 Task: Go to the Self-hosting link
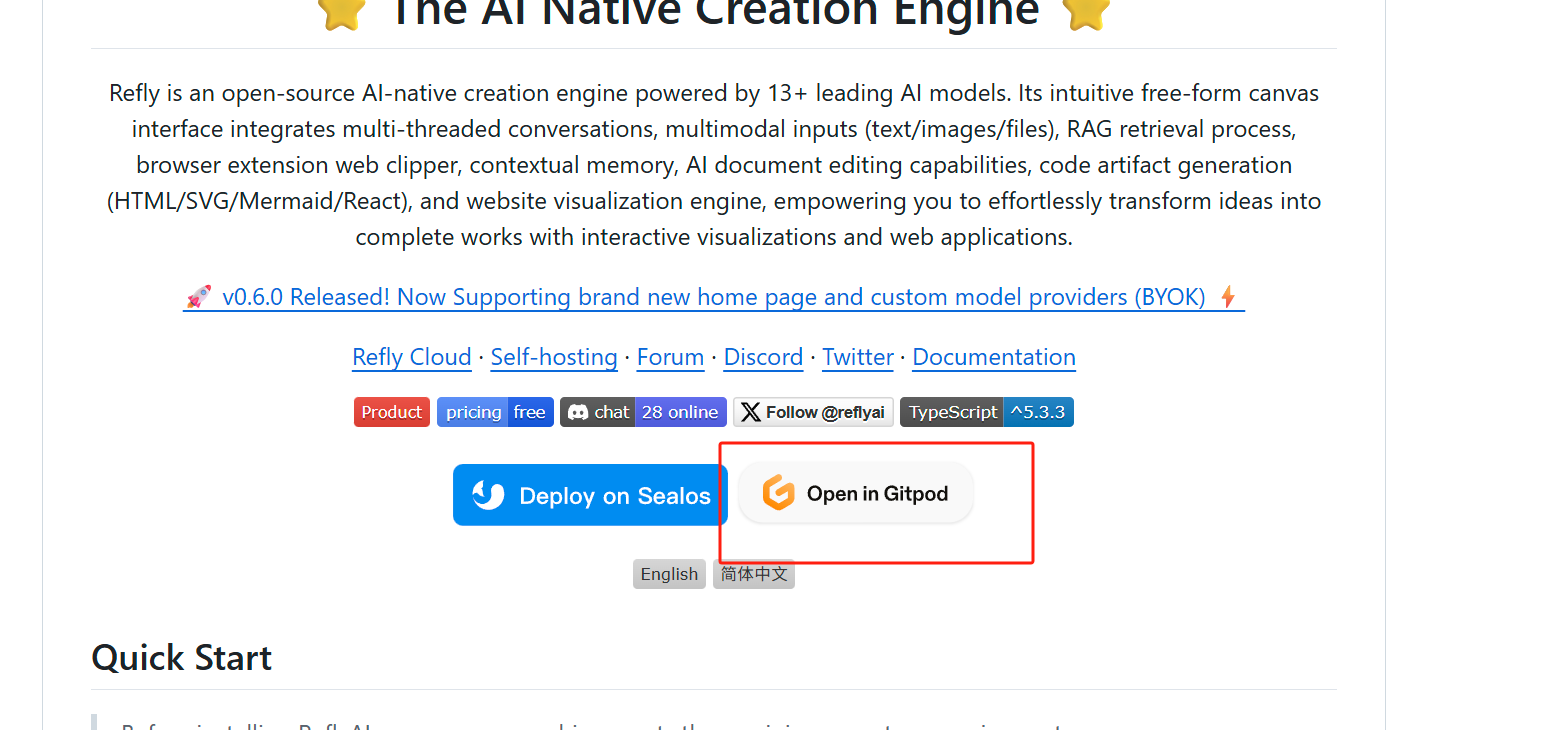(x=554, y=357)
